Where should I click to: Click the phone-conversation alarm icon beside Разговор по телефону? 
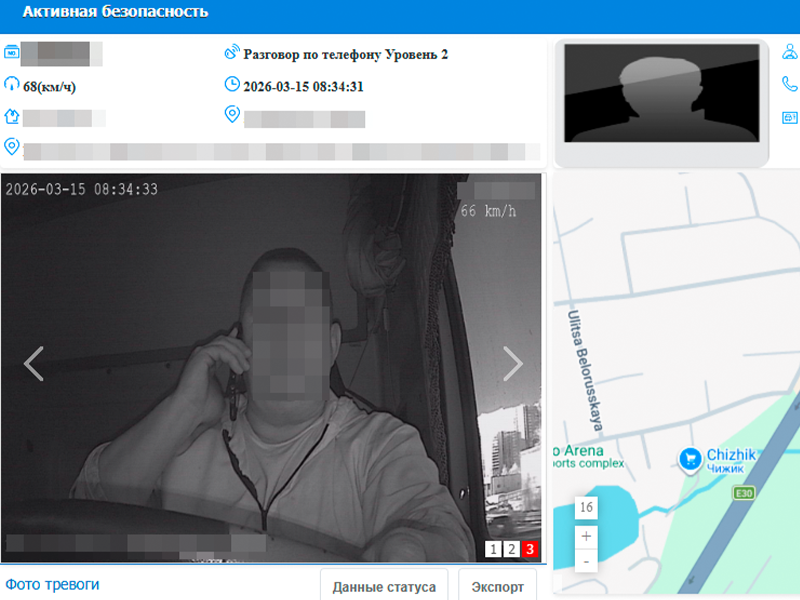pyautogui.click(x=233, y=54)
